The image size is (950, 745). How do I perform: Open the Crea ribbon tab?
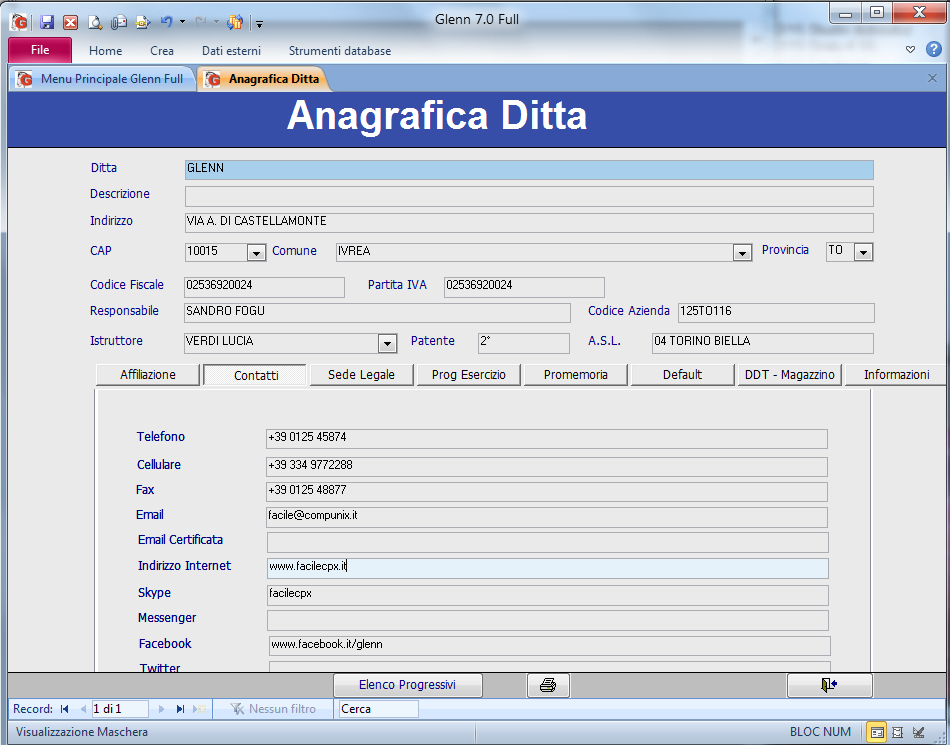click(162, 51)
